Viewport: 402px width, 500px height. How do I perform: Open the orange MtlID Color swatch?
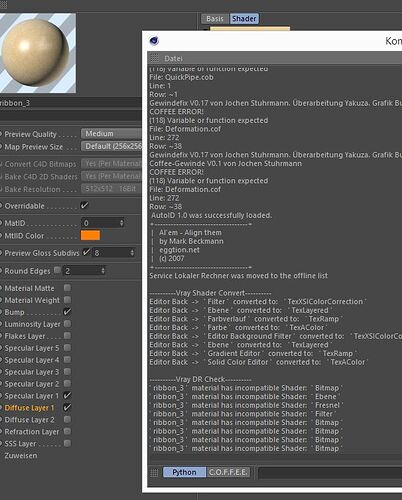coord(90,235)
